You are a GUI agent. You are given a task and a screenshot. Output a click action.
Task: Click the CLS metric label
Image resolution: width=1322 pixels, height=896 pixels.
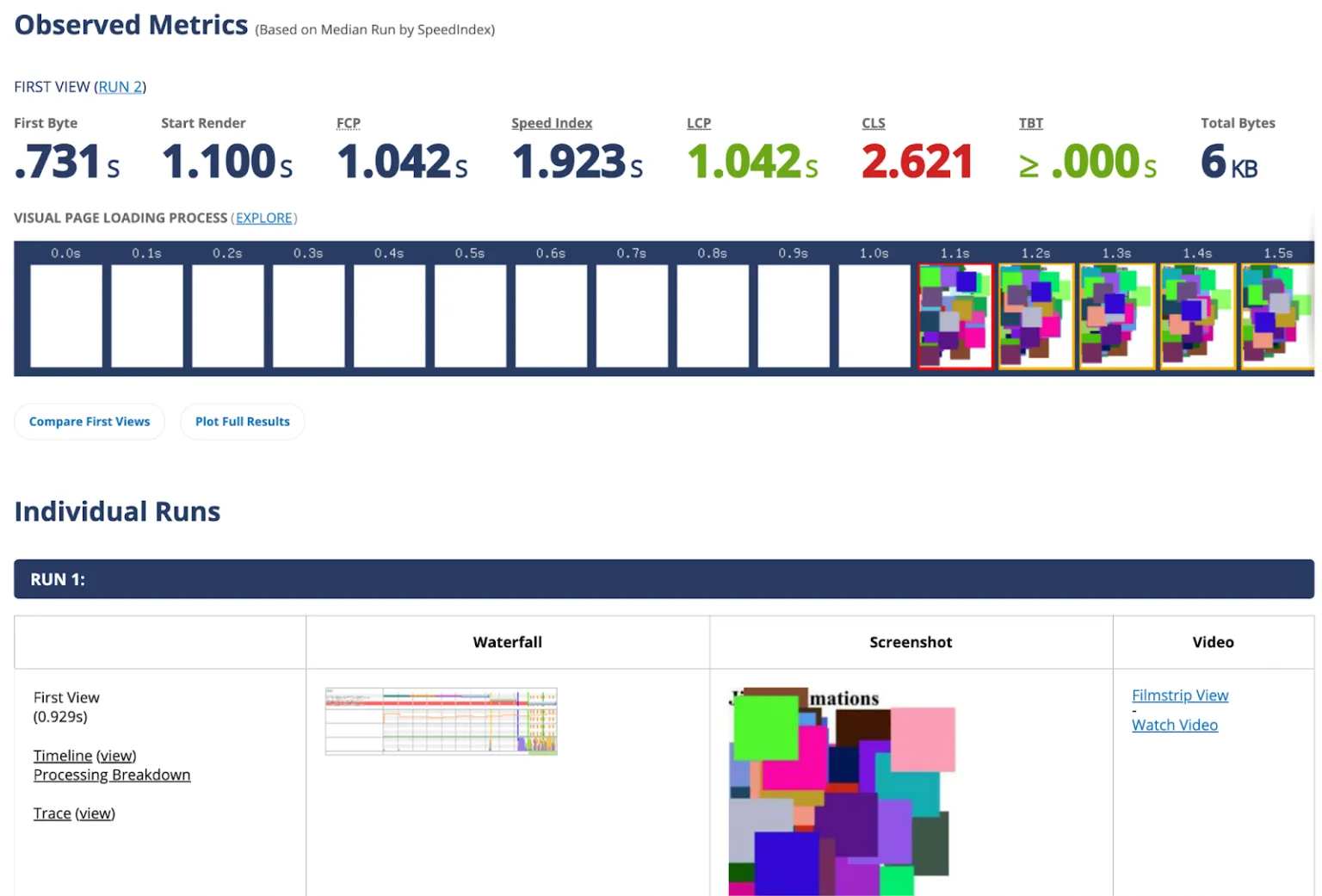coord(874,123)
